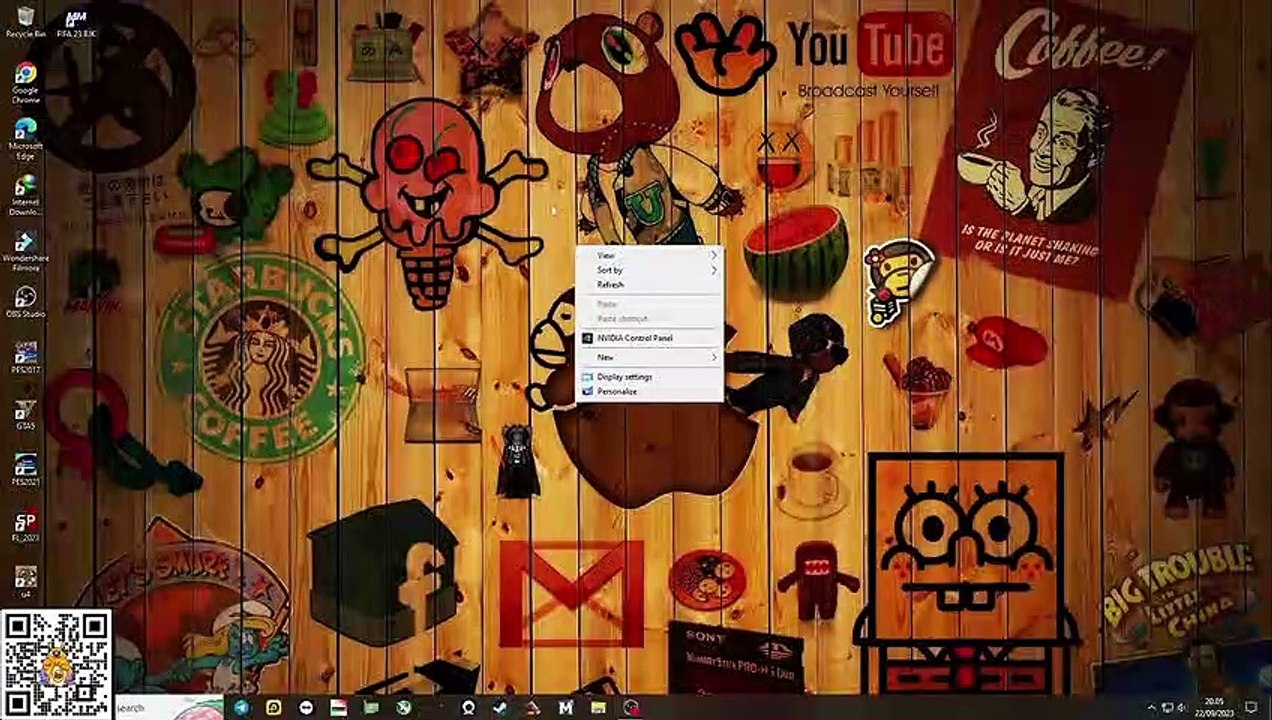This screenshot has height=720, width=1272.
Task: Choose Paste shortcut in the context menu
Action: point(649,319)
